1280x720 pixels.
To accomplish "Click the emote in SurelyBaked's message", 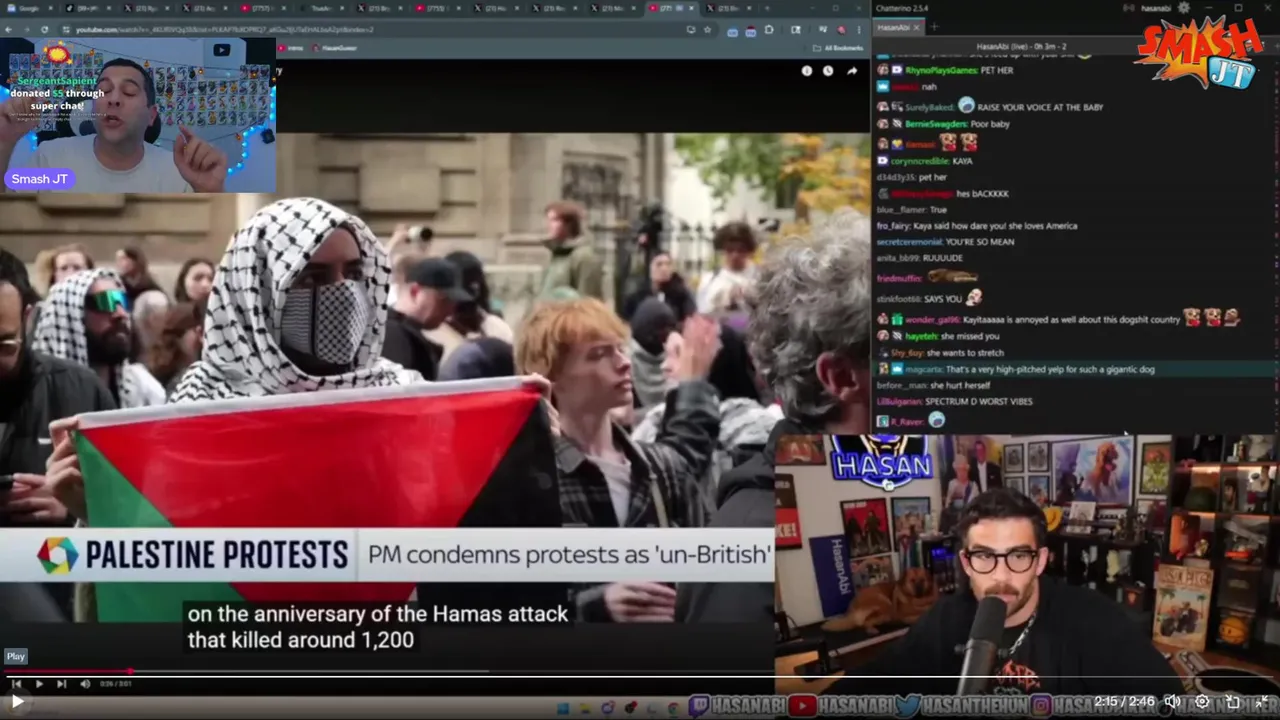I will [x=966, y=105].
